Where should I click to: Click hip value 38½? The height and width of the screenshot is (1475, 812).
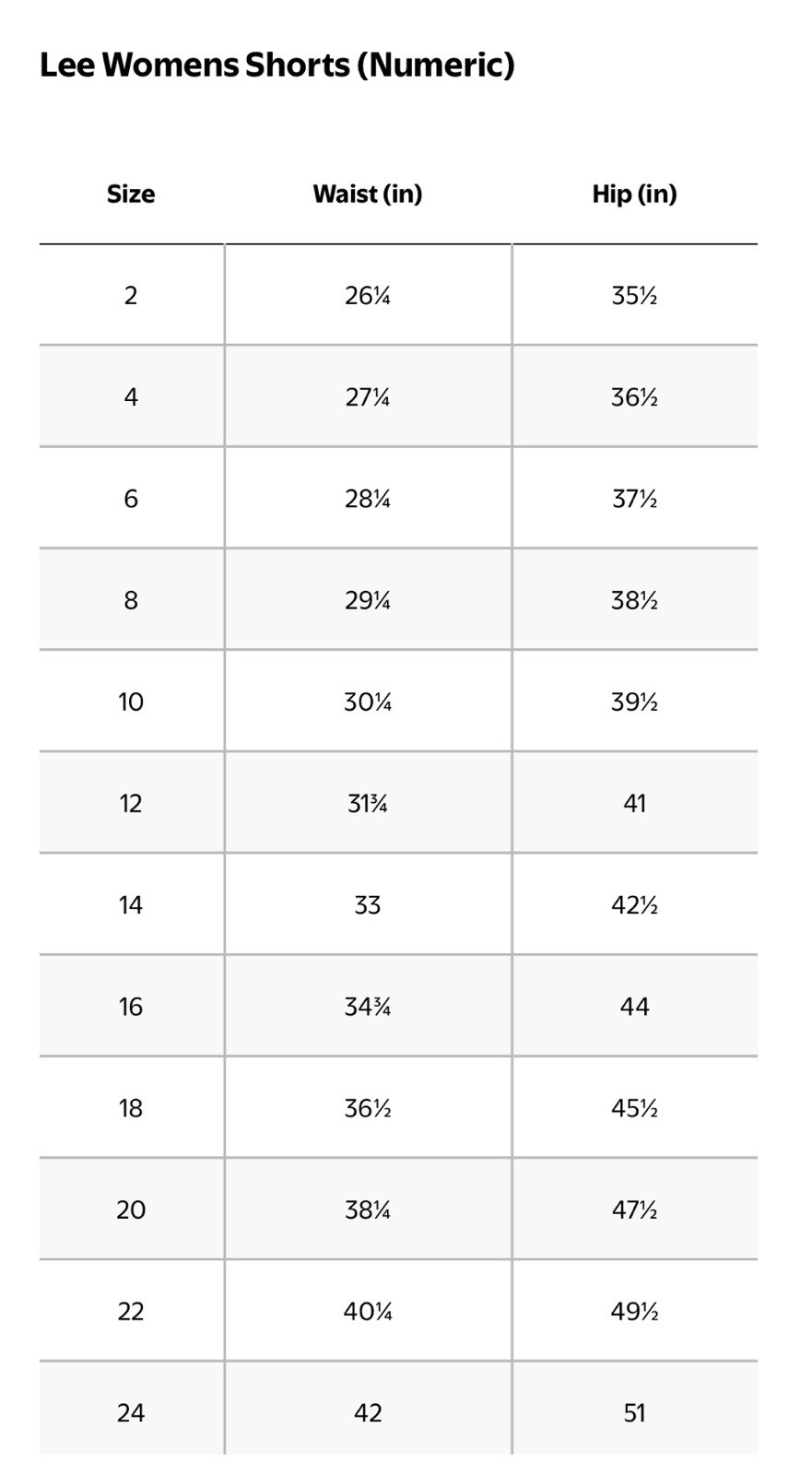635,600
